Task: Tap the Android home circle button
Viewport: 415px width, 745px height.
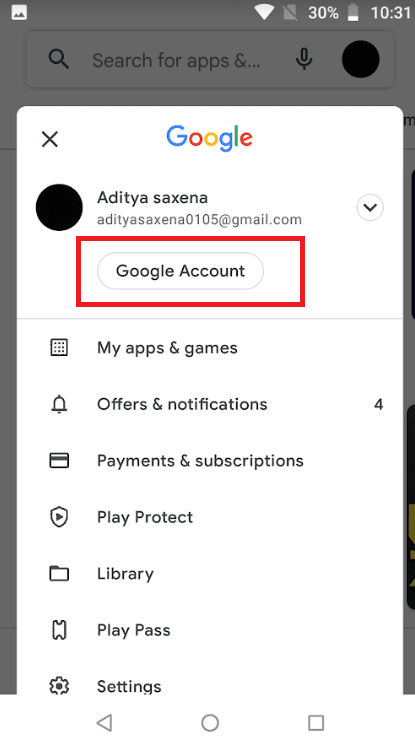Action: pos(210,723)
